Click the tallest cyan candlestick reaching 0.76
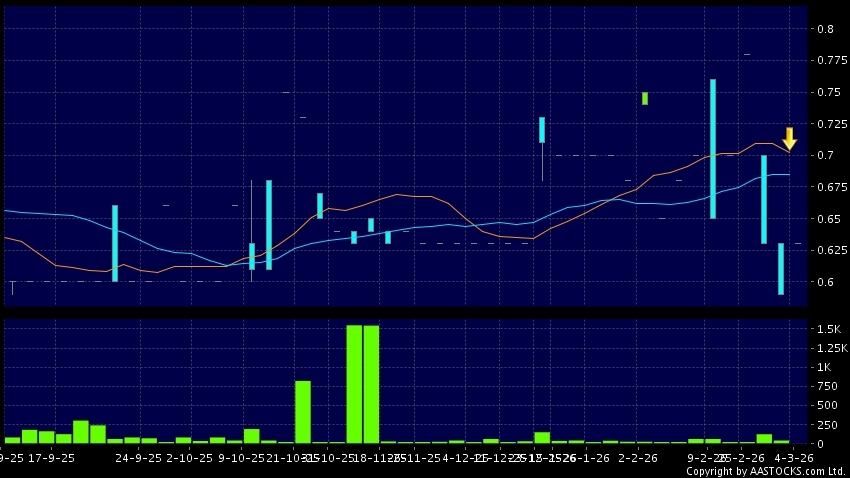850x478 pixels. click(713, 148)
